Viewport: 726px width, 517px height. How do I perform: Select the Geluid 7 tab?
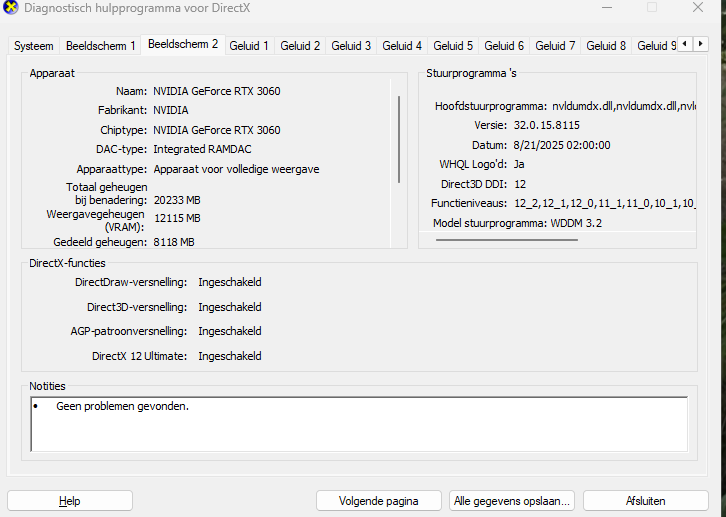(555, 46)
